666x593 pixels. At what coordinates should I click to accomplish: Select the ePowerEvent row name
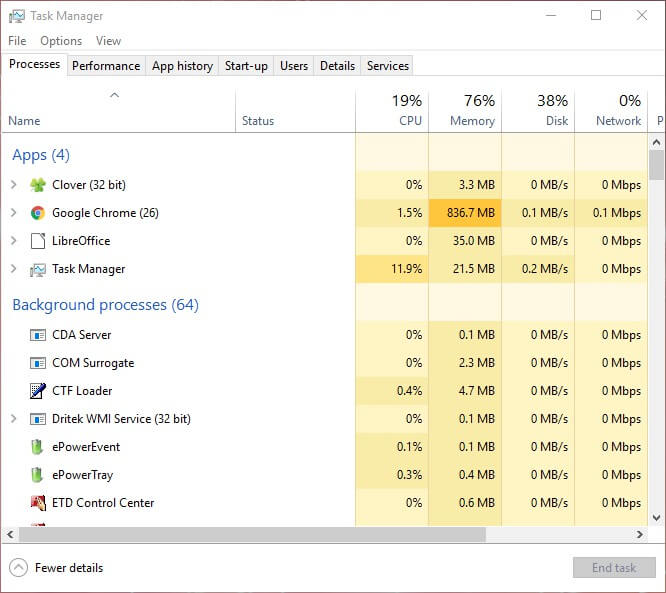click(x=86, y=447)
